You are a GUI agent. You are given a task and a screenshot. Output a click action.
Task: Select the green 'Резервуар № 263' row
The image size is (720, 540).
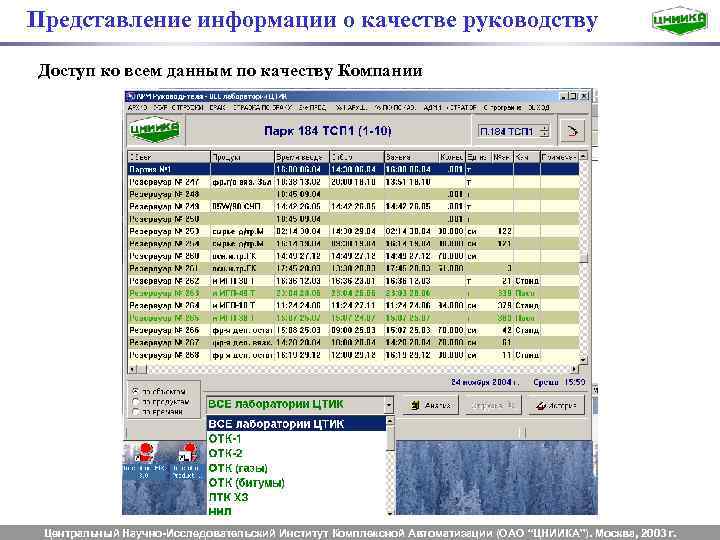(x=353, y=293)
